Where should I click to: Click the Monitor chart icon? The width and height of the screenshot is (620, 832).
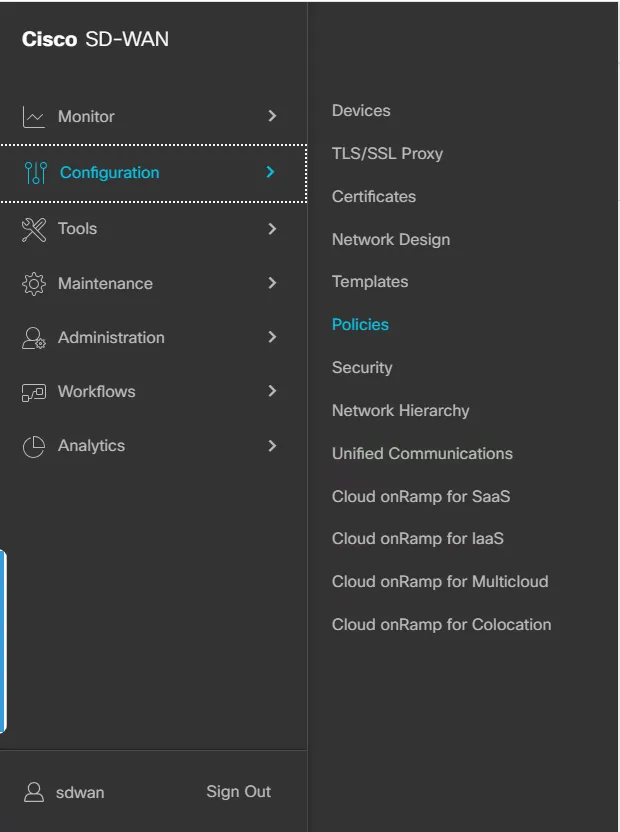[x=34, y=117]
